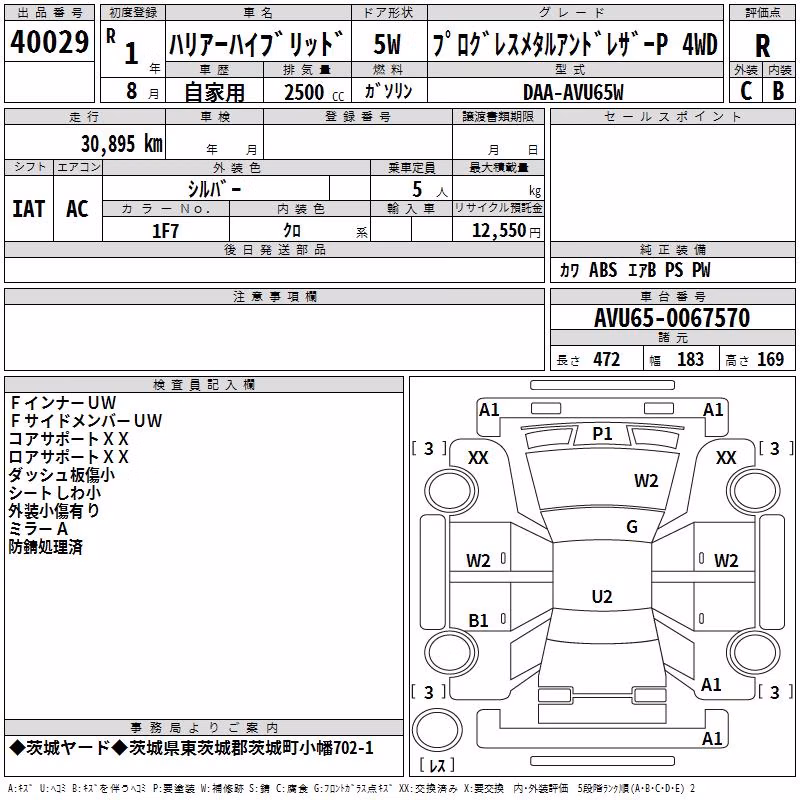Click U2 mark on roof diagram
800x800 pixels.
[x=602, y=597]
